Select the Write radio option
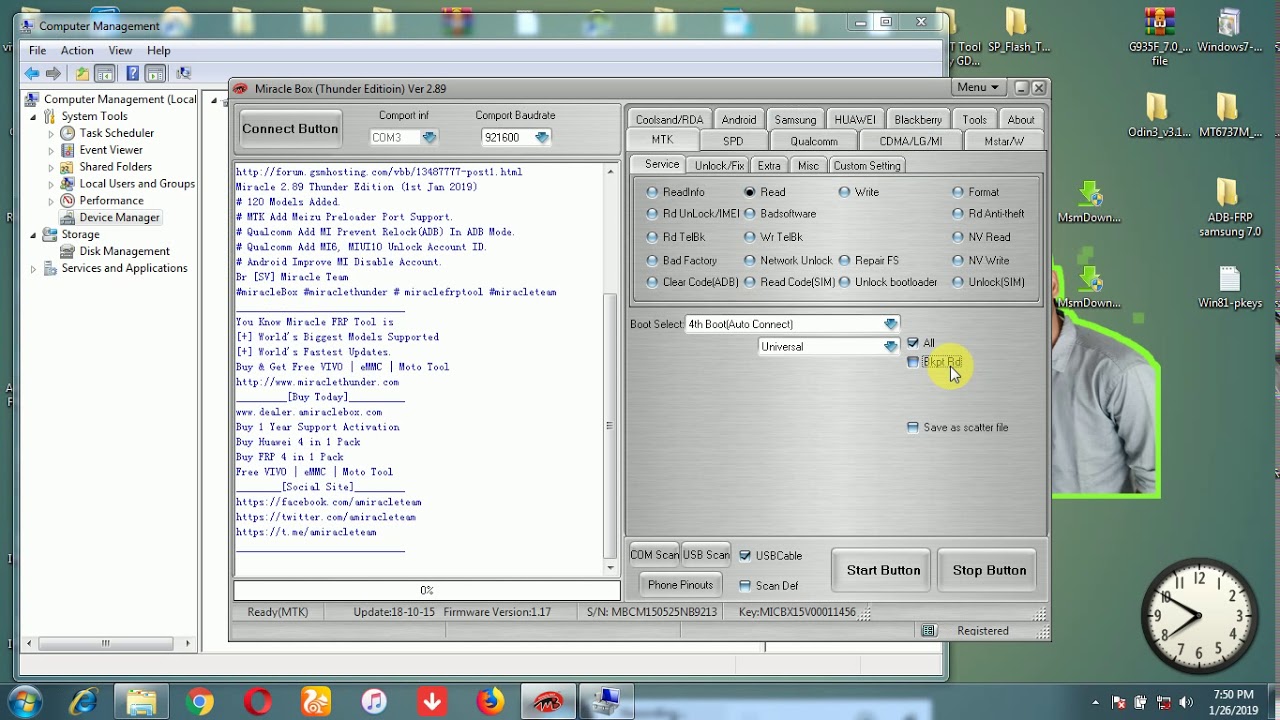1280x720 pixels. coord(845,192)
